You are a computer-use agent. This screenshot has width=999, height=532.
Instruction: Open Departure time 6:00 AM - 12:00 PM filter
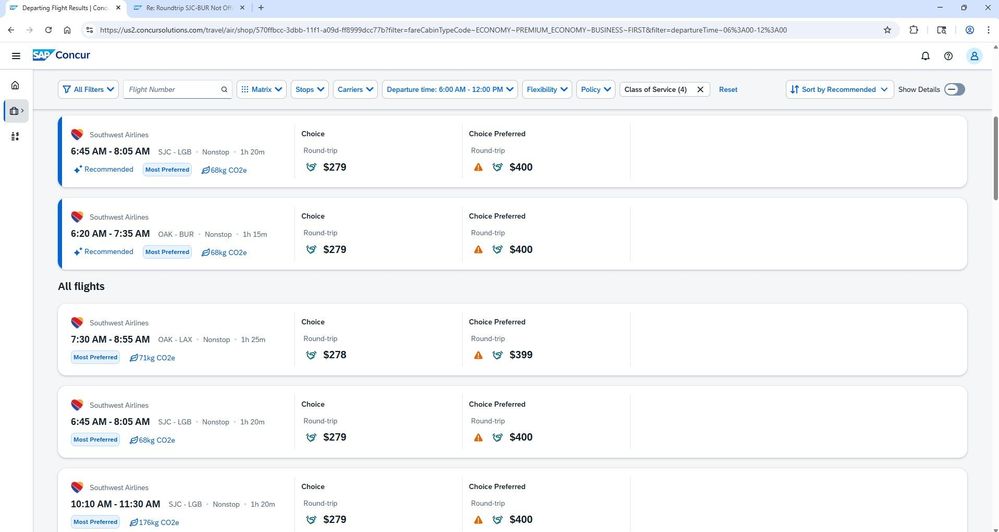(x=450, y=90)
